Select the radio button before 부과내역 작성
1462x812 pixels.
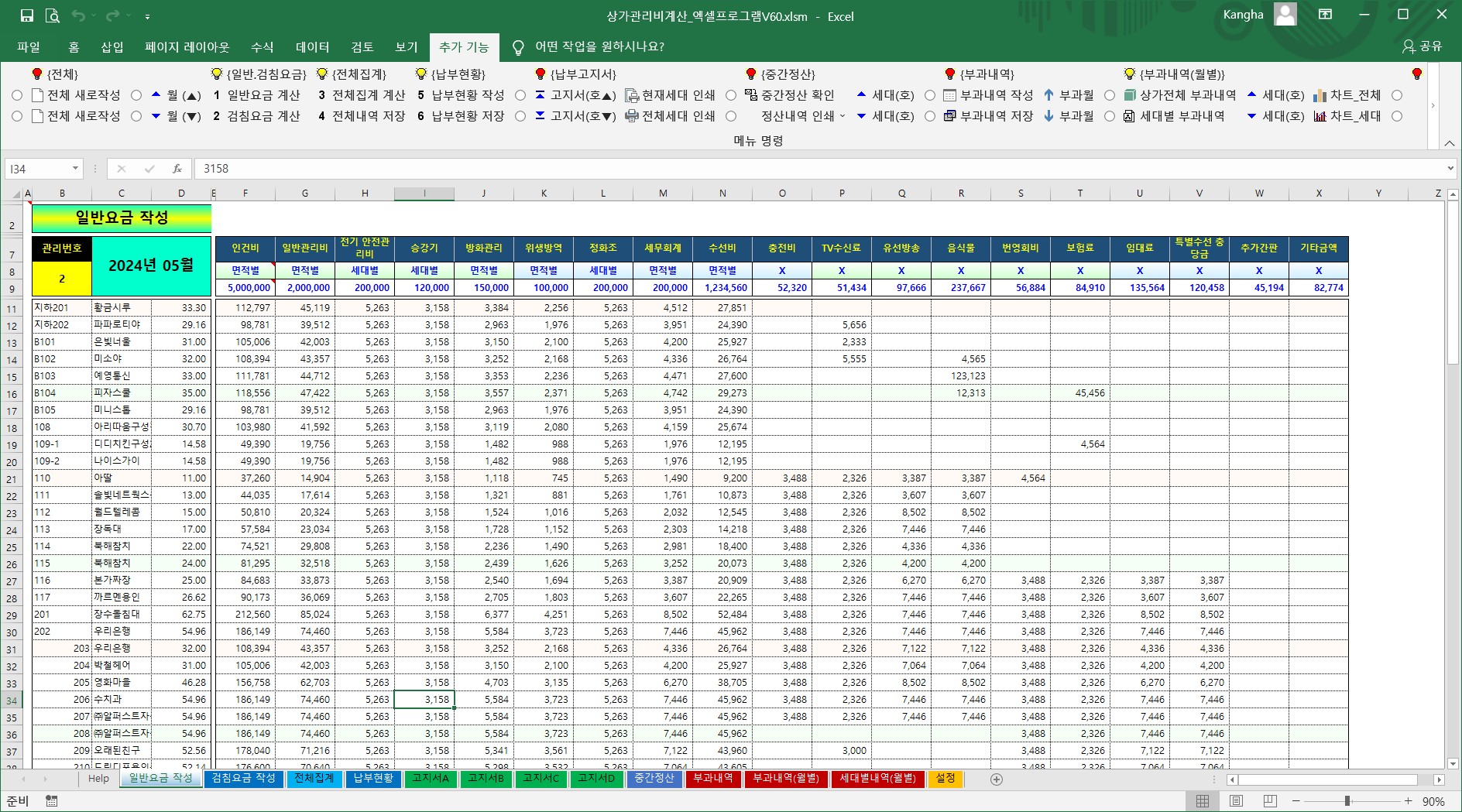(930, 95)
